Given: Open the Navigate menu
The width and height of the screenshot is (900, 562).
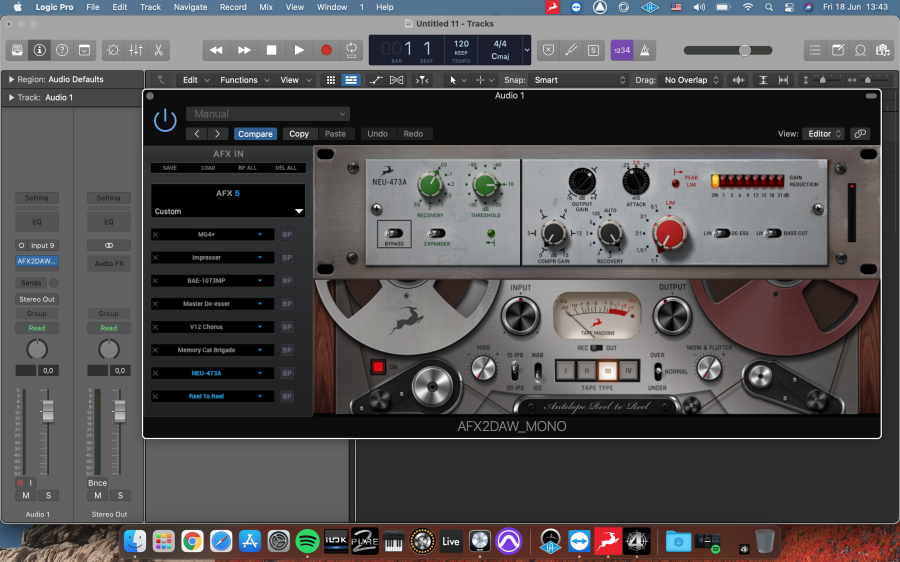Looking at the screenshot, I should [190, 7].
